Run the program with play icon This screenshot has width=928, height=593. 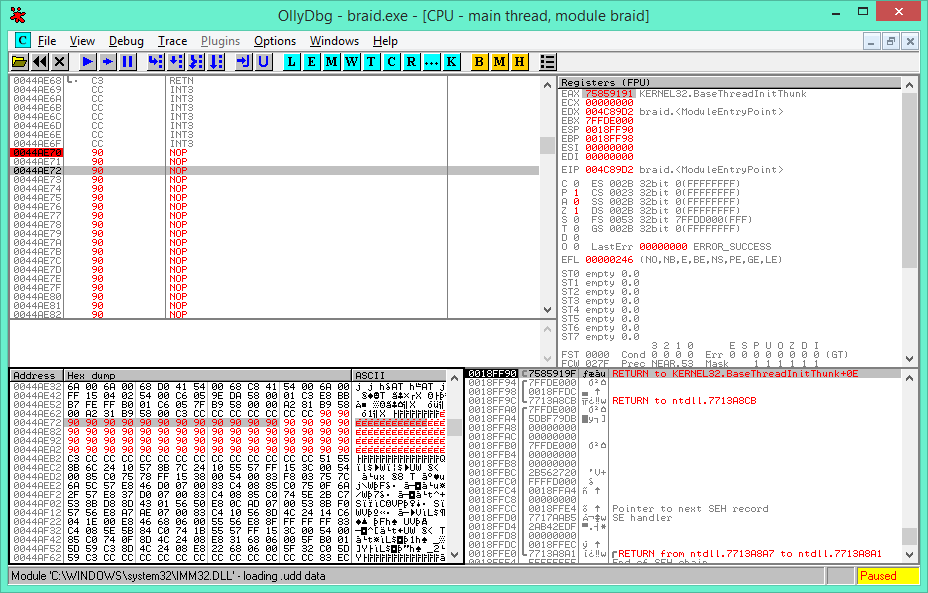tap(88, 62)
